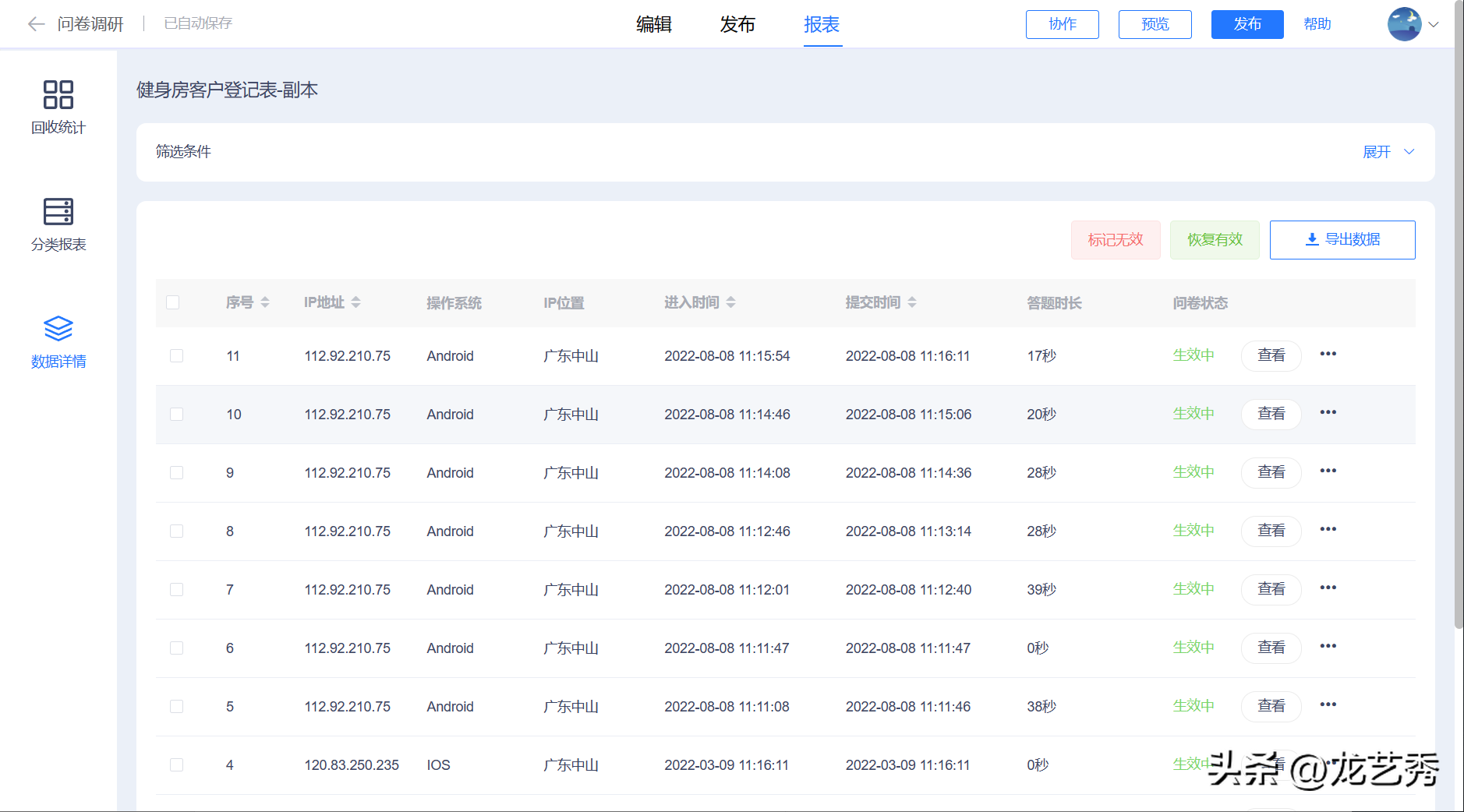Click the 标记无效 button
The height and width of the screenshot is (812, 1464).
(1116, 240)
